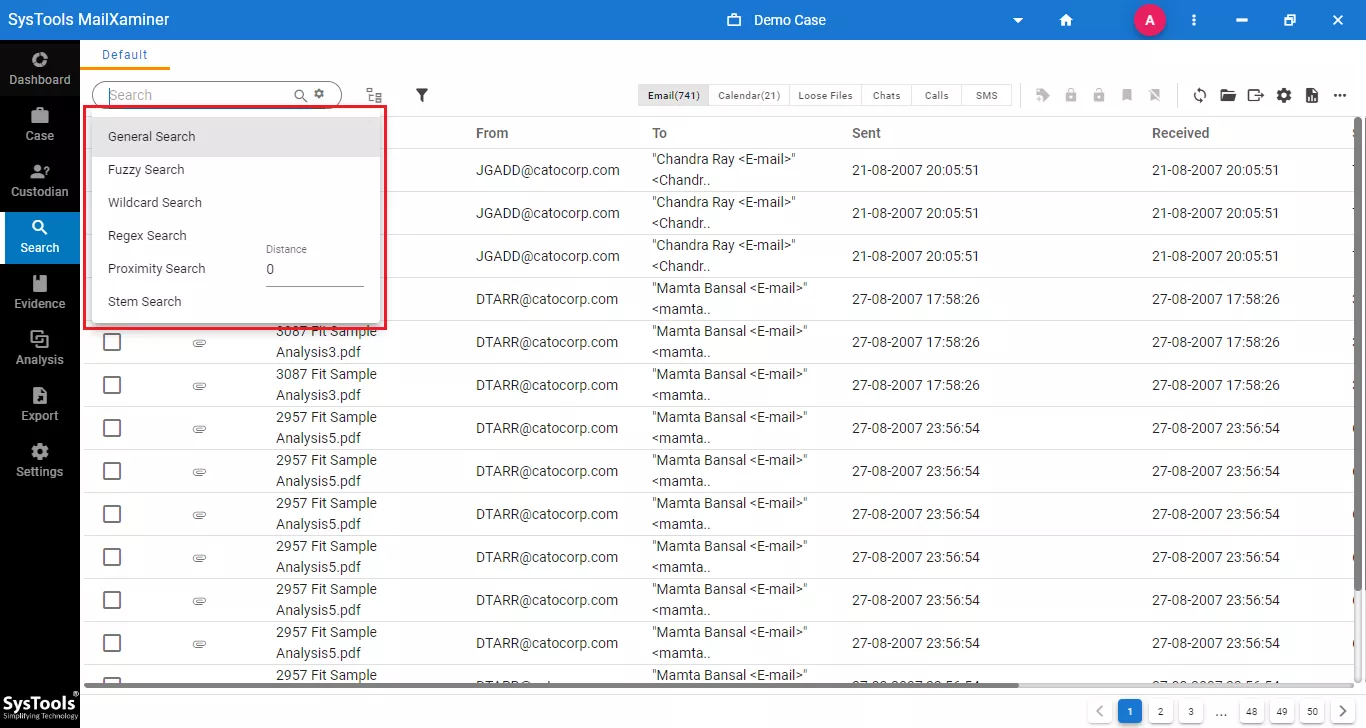The width and height of the screenshot is (1366, 728).
Task: Choose Regex Search option
Action: click(236, 236)
